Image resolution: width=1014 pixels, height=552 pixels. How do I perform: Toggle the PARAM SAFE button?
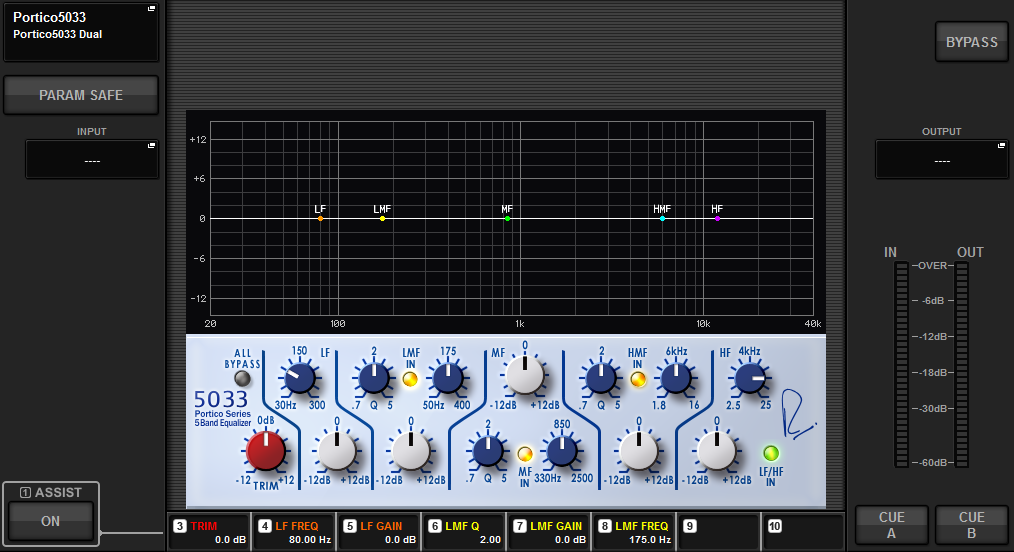click(81, 95)
